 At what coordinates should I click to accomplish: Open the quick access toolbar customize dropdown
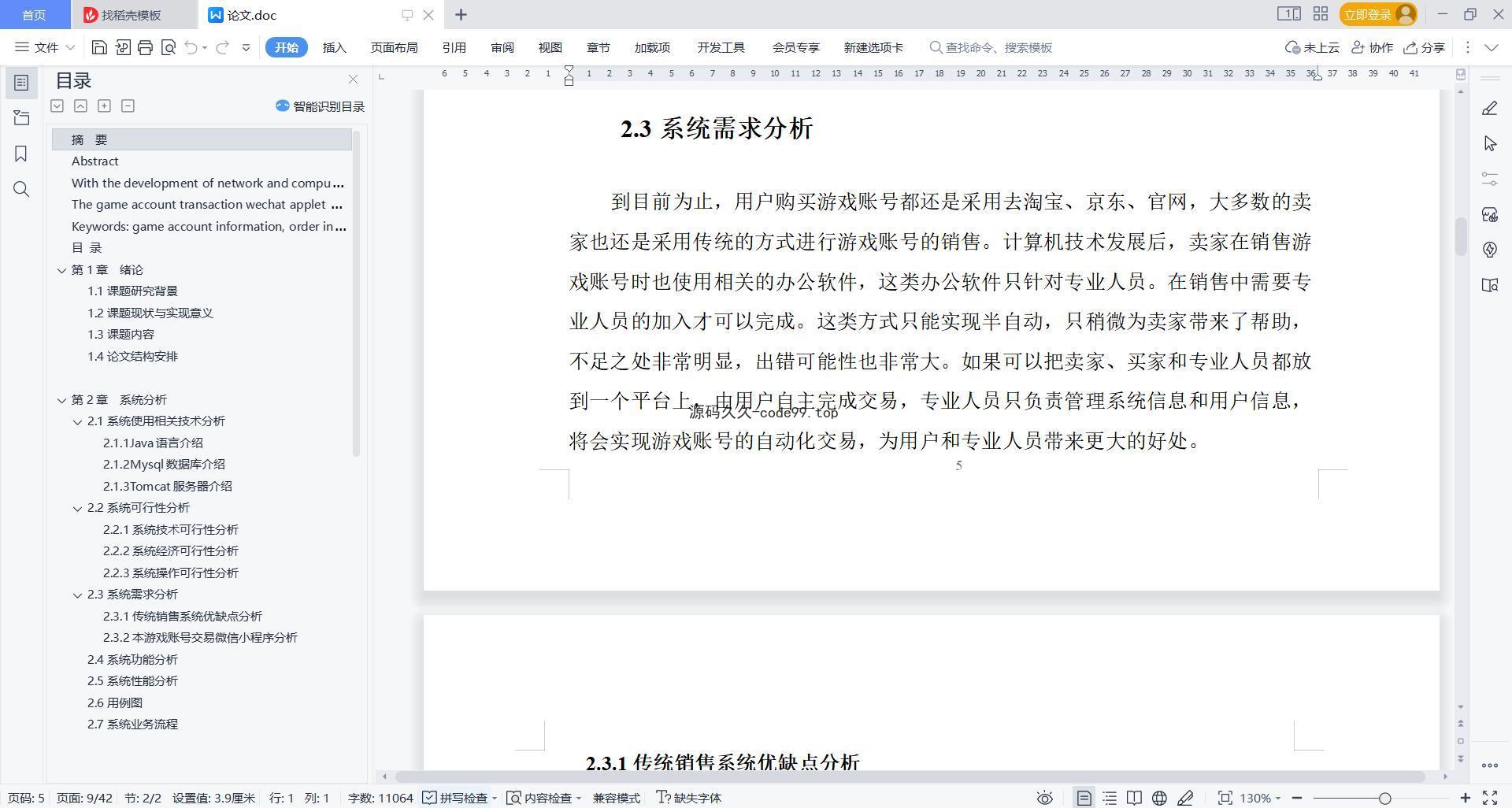[246, 47]
